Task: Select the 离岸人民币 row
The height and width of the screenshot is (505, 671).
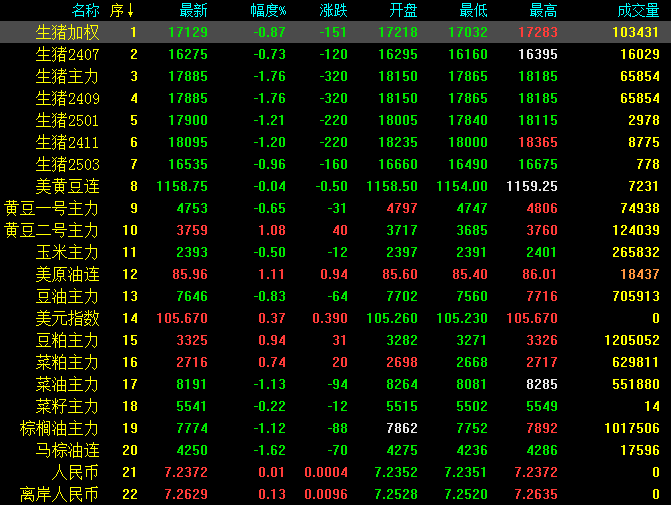Action: click(59, 494)
